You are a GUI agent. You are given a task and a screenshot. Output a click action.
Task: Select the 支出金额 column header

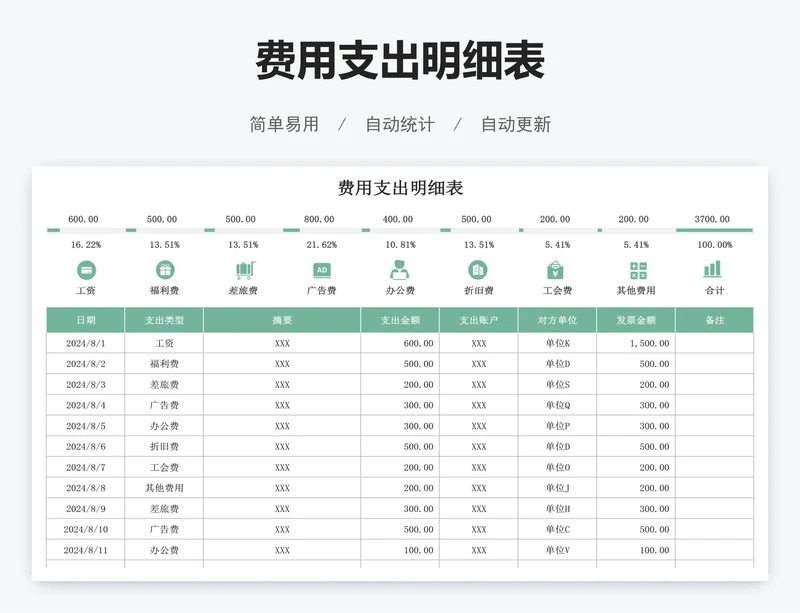[400, 320]
